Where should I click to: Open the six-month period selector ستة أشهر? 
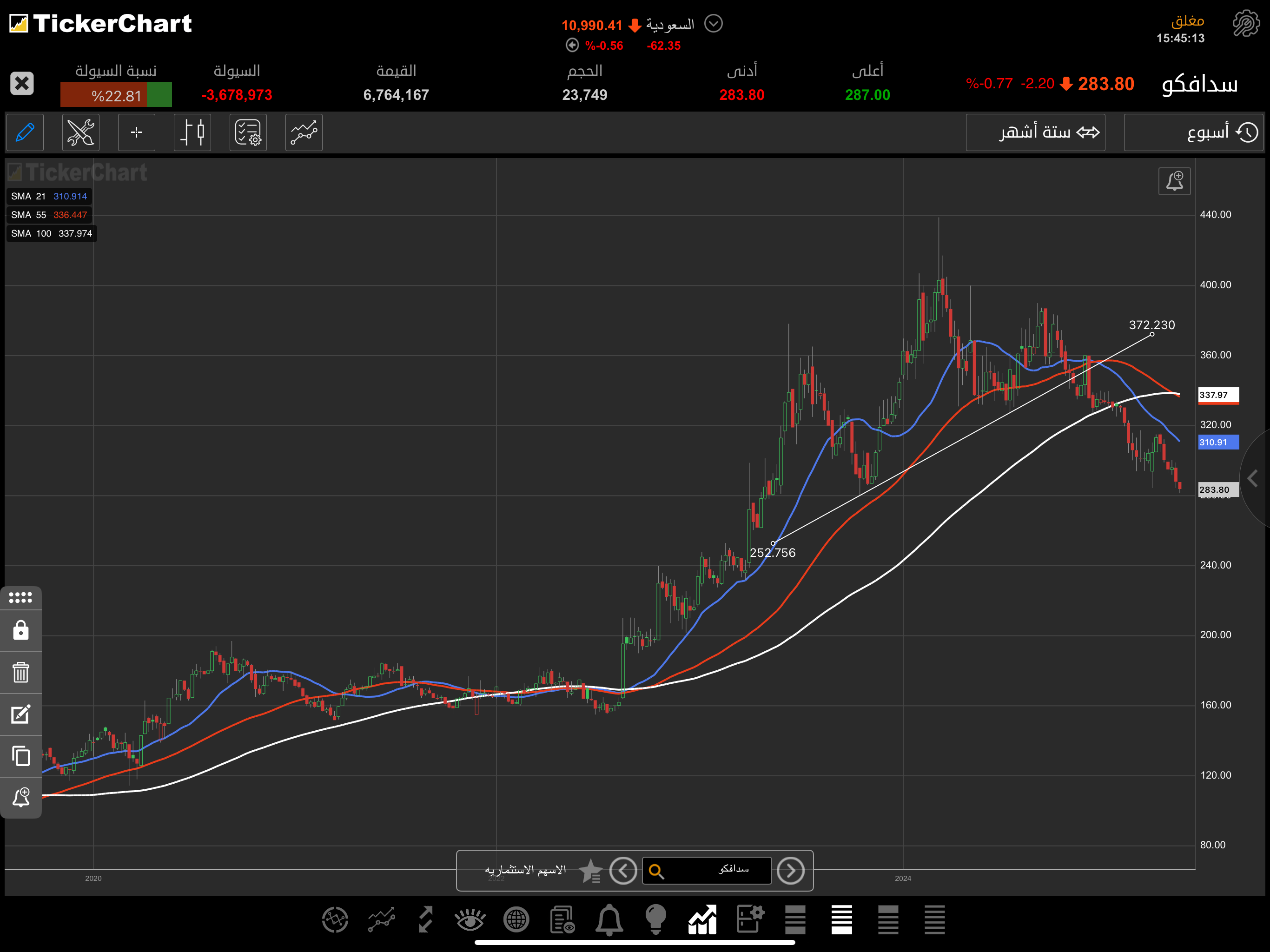point(1035,132)
